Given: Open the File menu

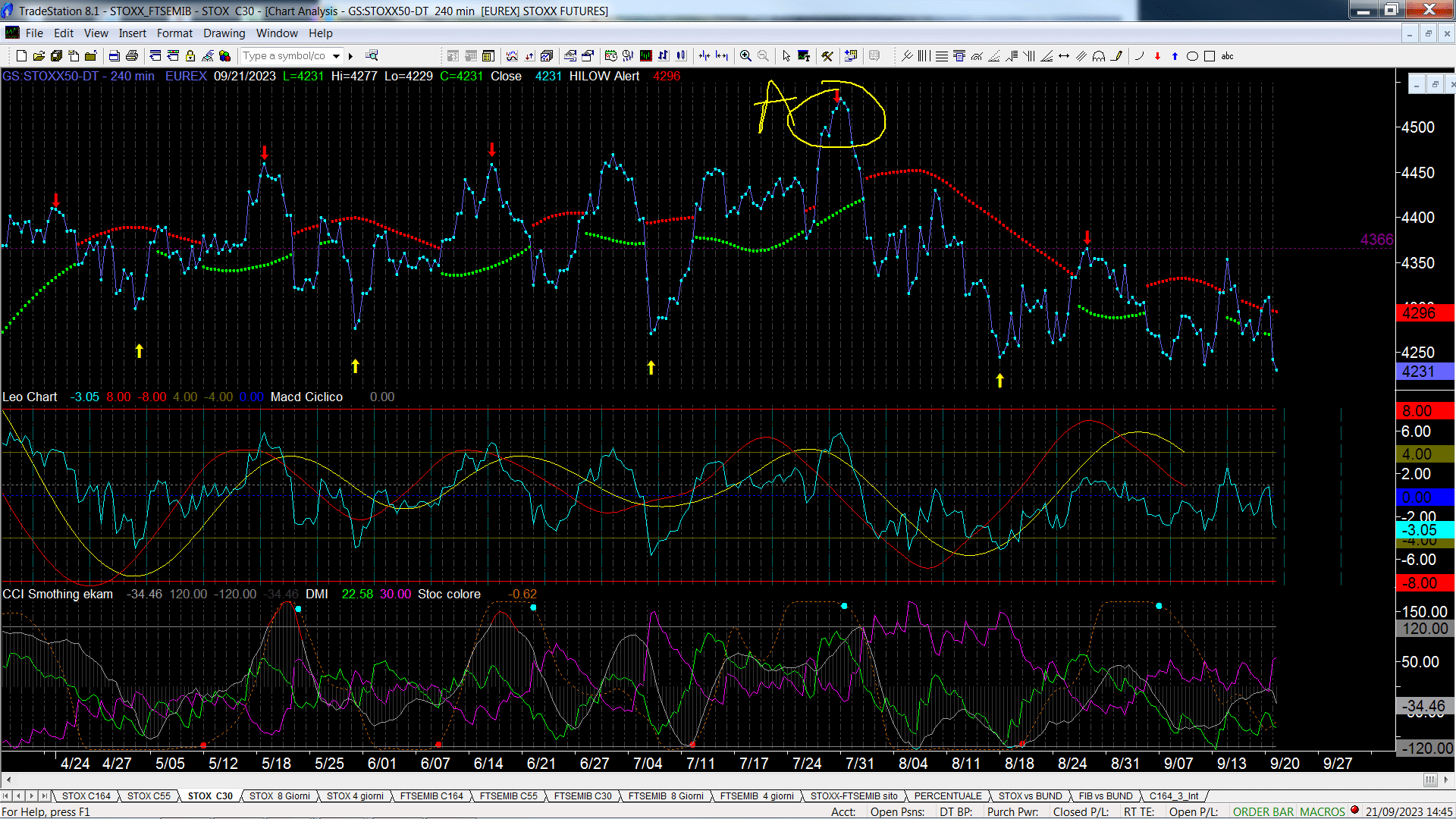Looking at the screenshot, I should click(34, 33).
